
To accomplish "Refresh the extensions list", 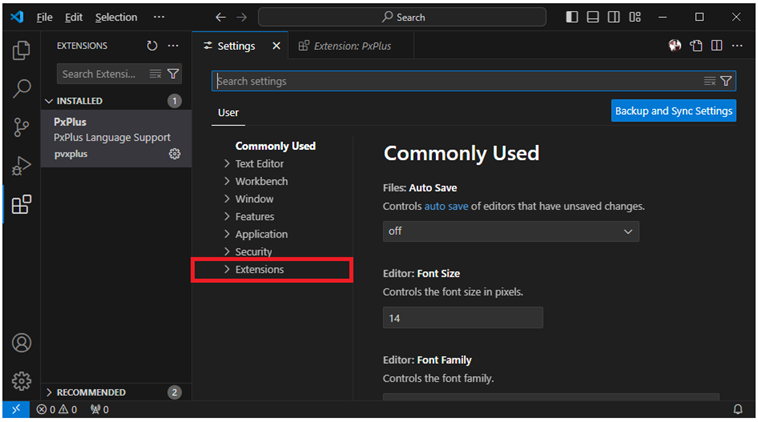I will 152,46.
